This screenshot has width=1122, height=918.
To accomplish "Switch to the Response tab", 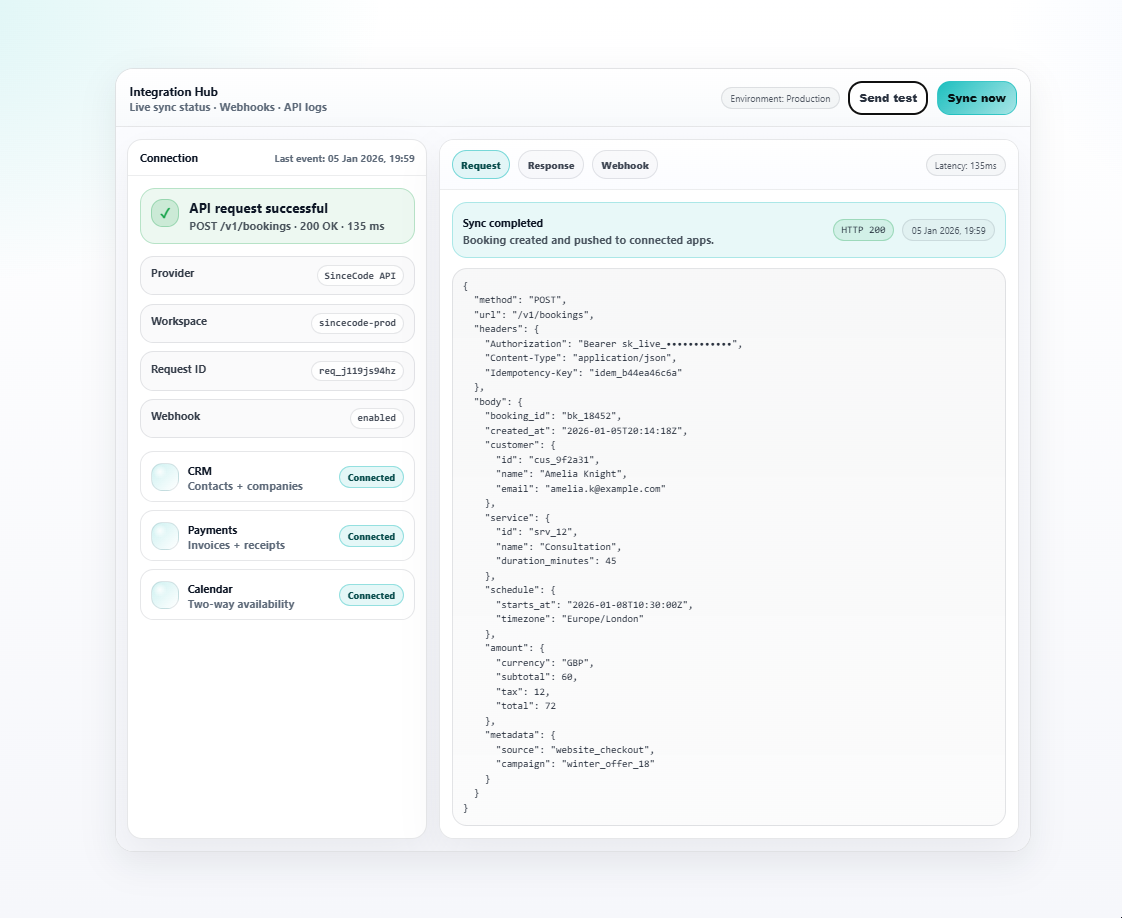I will tap(551, 165).
